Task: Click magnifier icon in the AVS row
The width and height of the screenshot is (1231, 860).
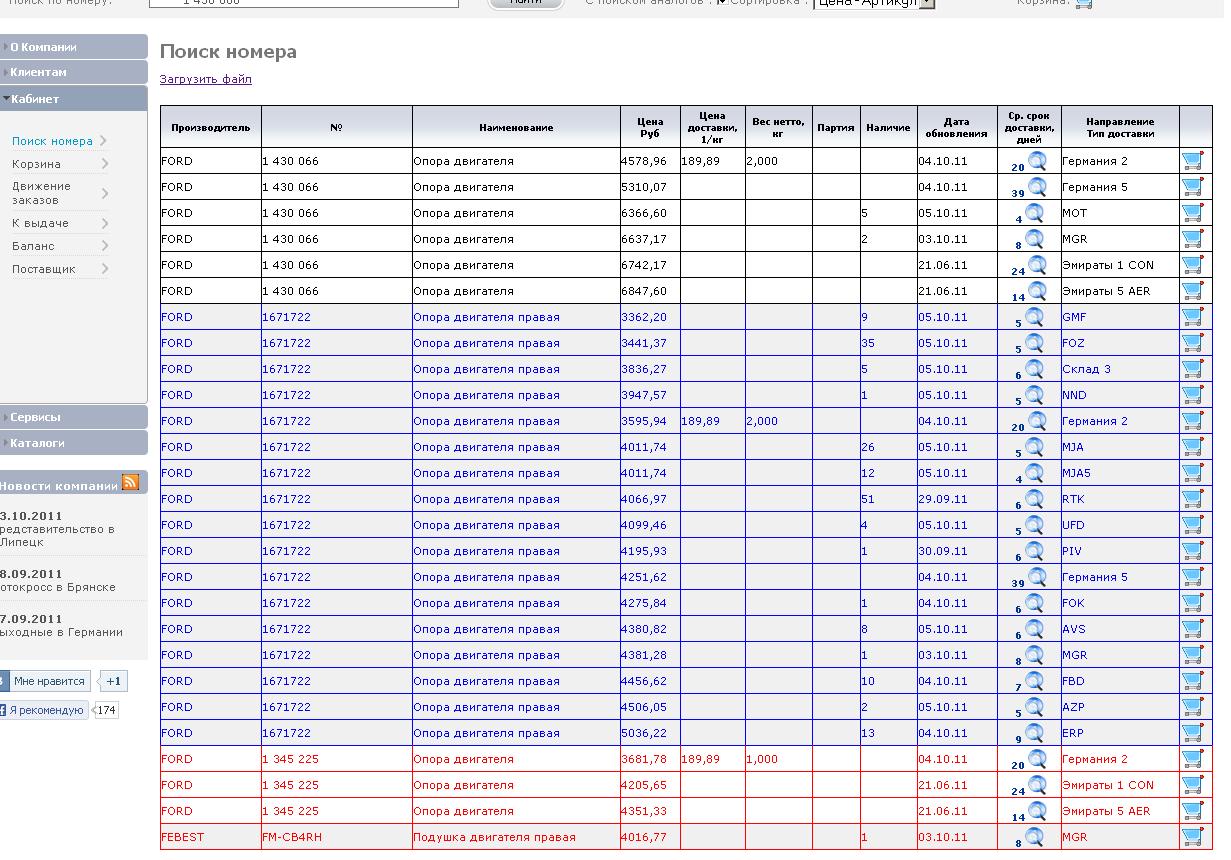Action: [x=1034, y=628]
